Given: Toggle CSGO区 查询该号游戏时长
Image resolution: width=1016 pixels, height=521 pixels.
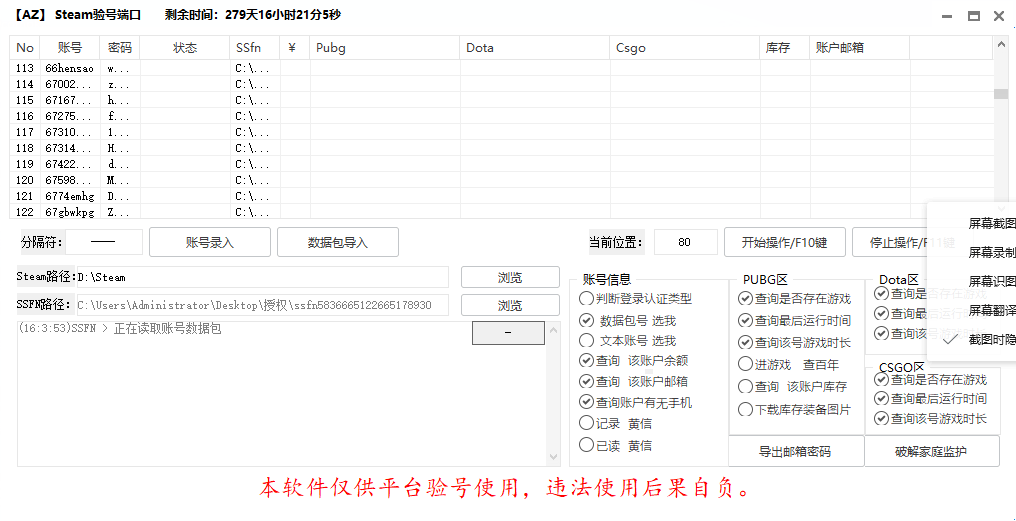Looking at the screenshot, I should 930,418.
